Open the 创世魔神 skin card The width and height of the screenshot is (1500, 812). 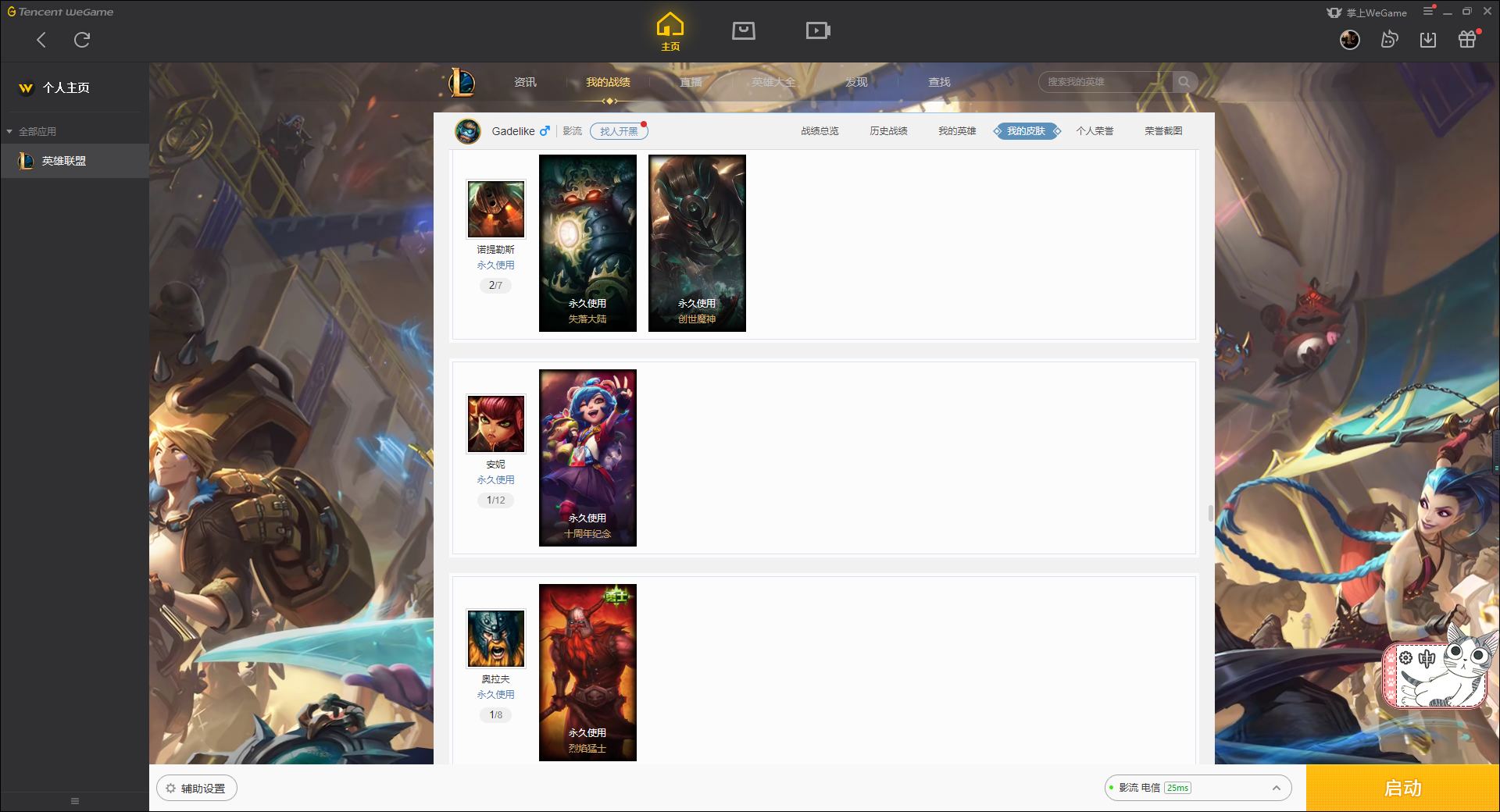coord(697,243)
